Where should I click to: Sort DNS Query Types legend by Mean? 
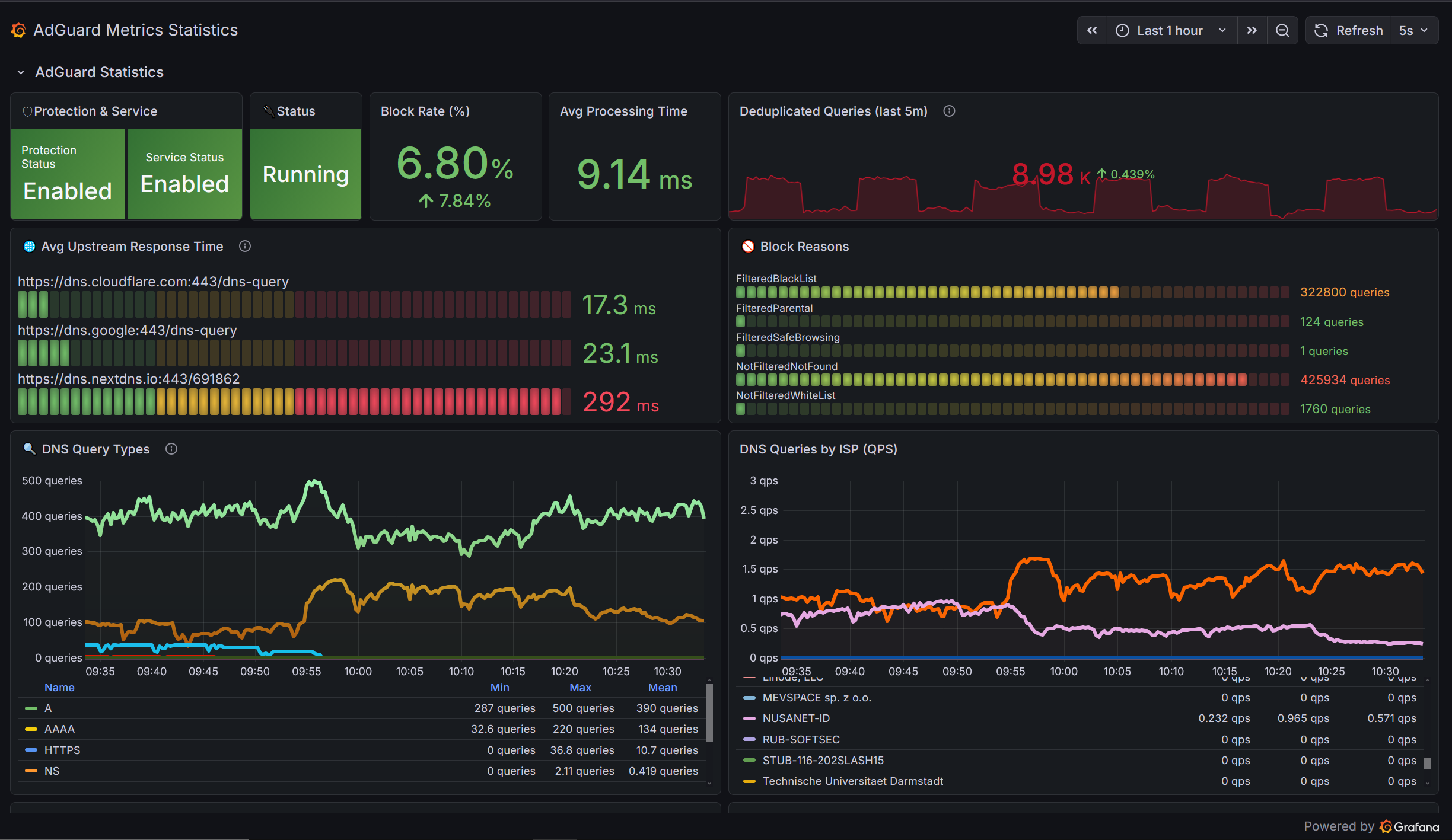663,687
